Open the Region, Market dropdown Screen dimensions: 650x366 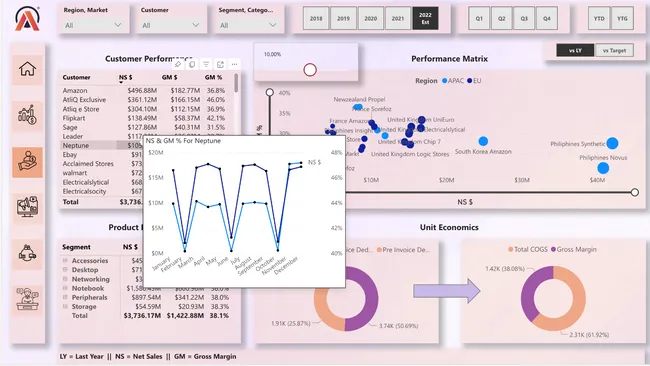[93, 25]
